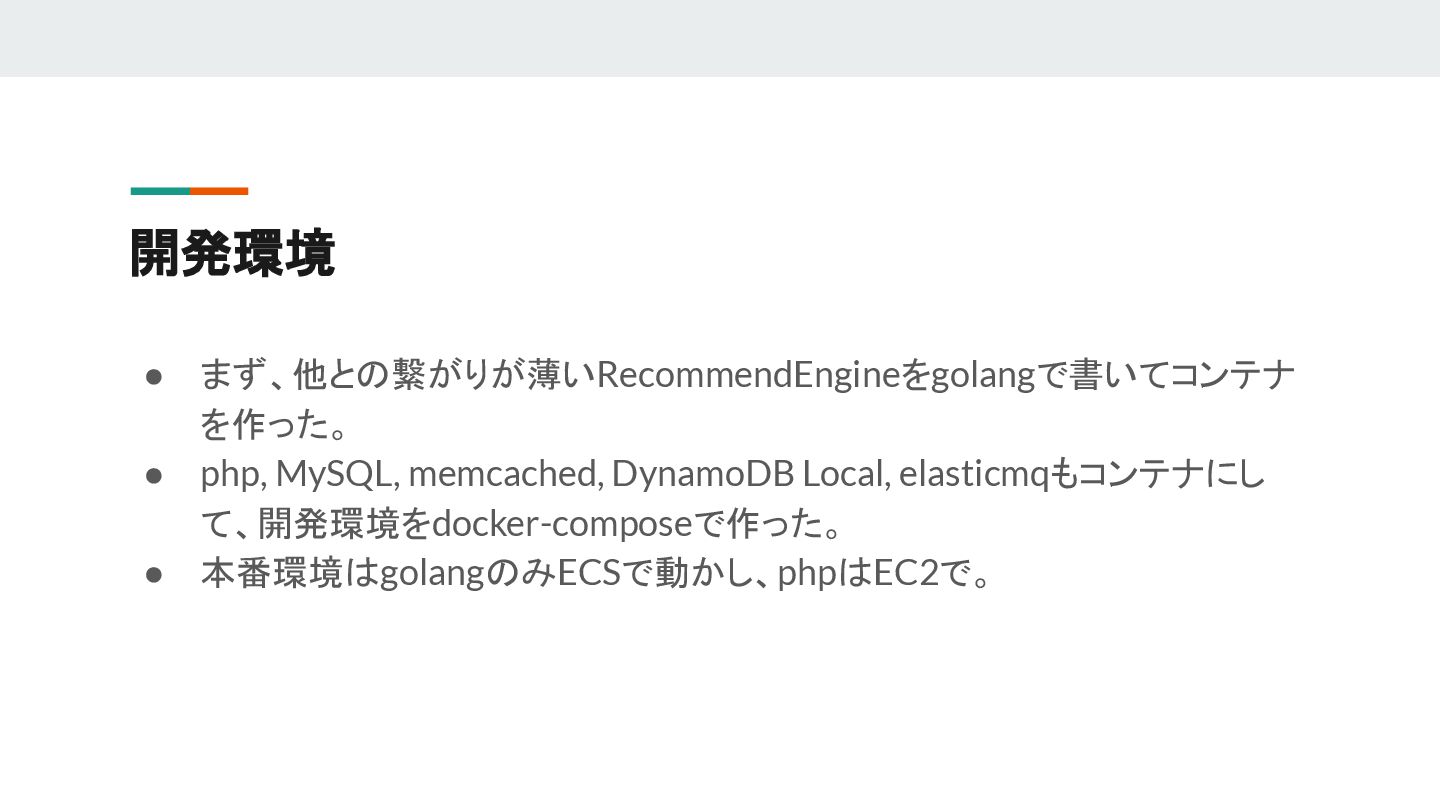Click the first bullet point dot

[154, 376]
